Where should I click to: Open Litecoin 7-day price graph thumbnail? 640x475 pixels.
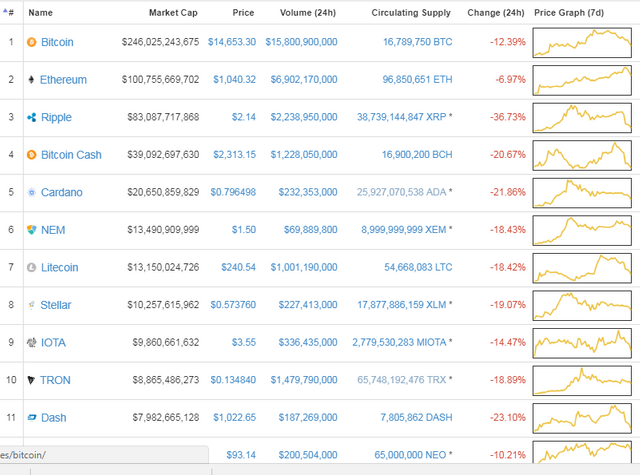[x=582, y=268]
